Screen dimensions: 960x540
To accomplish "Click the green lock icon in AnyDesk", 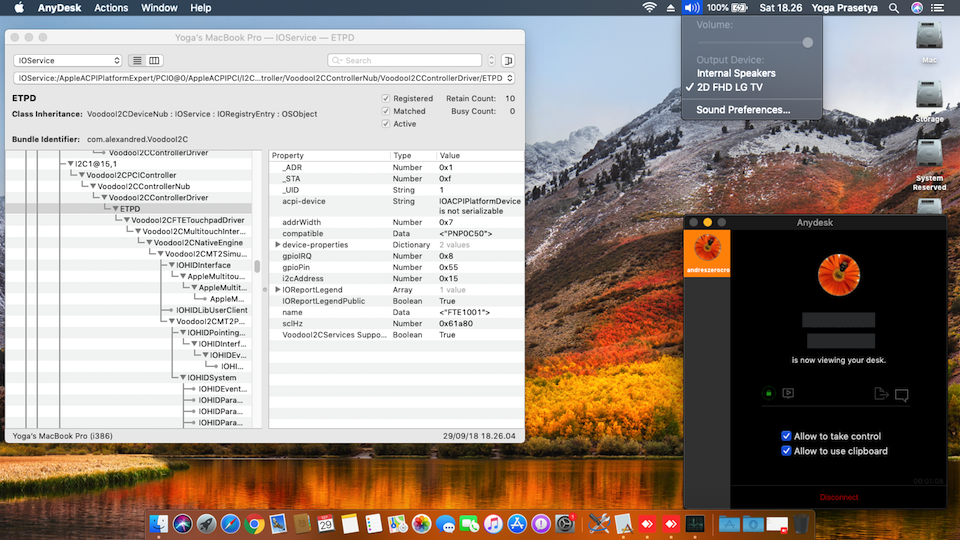I will click(768, 394).
